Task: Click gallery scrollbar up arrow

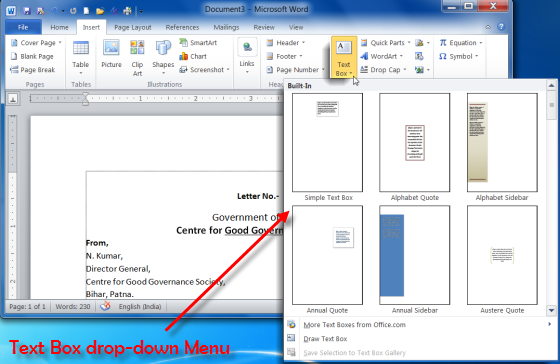Action: [551, 86]
